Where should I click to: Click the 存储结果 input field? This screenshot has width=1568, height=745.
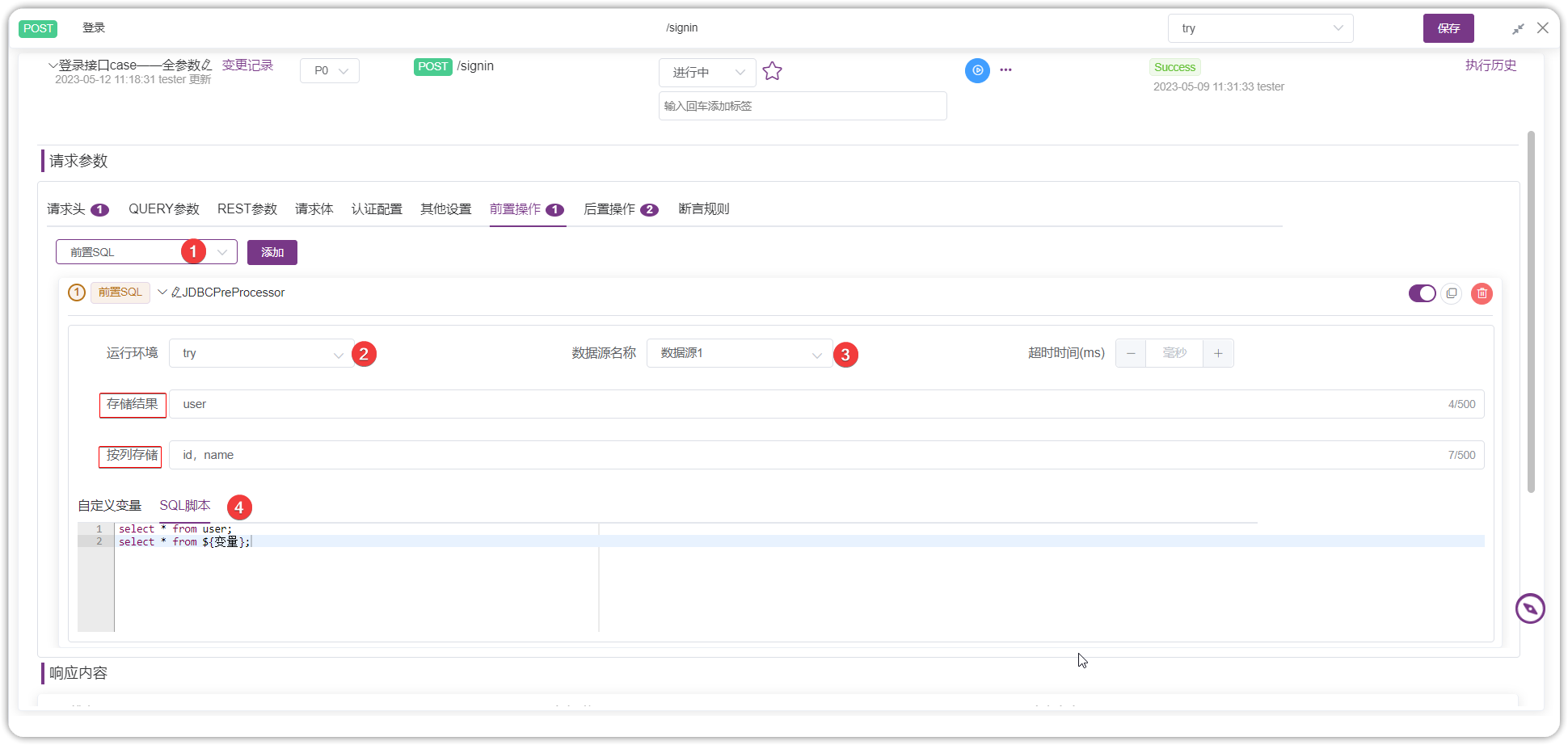(x=826, y=404)
